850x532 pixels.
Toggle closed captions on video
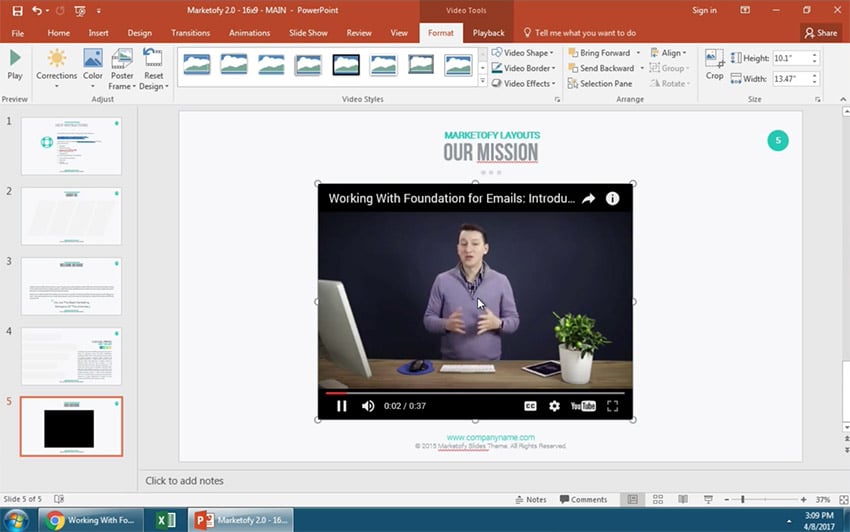click(x=530, y=406)
